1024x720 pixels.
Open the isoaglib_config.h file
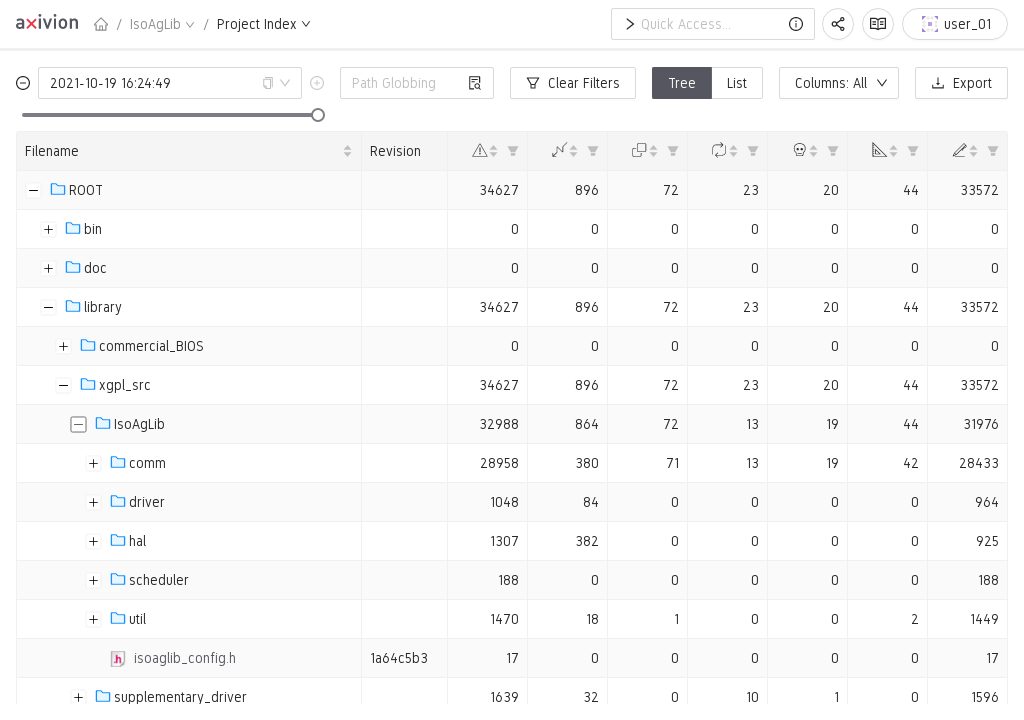pyautogui.click(x=184, y=659)
